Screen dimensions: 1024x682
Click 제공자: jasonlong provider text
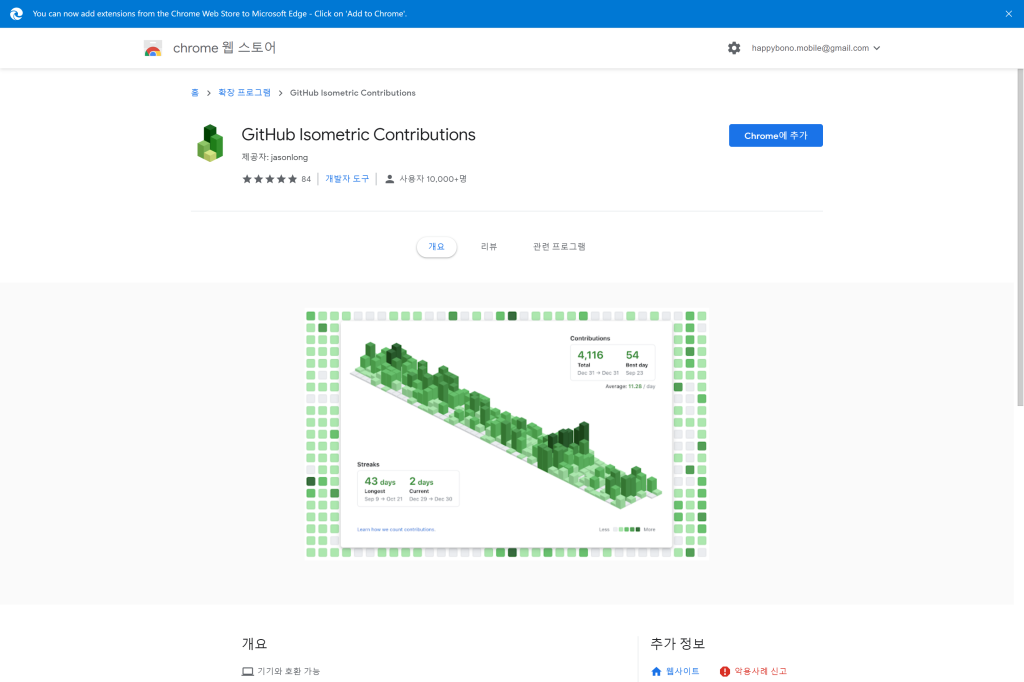coord(275,157)
